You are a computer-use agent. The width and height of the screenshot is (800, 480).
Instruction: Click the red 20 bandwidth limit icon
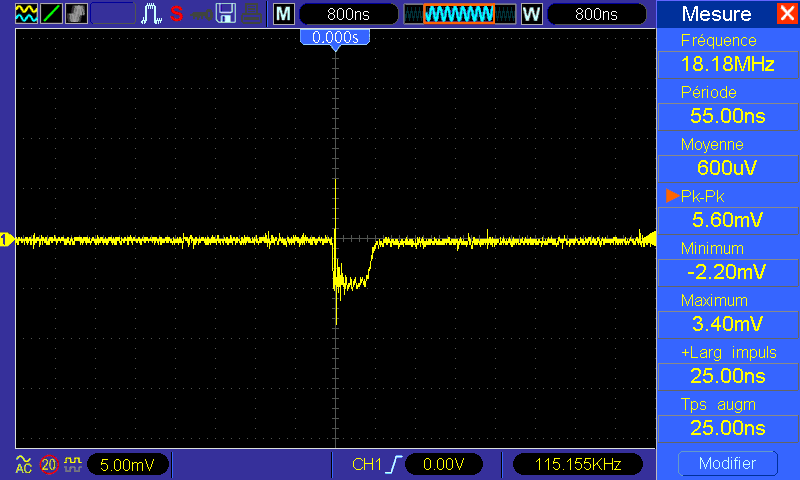point(49,464)
